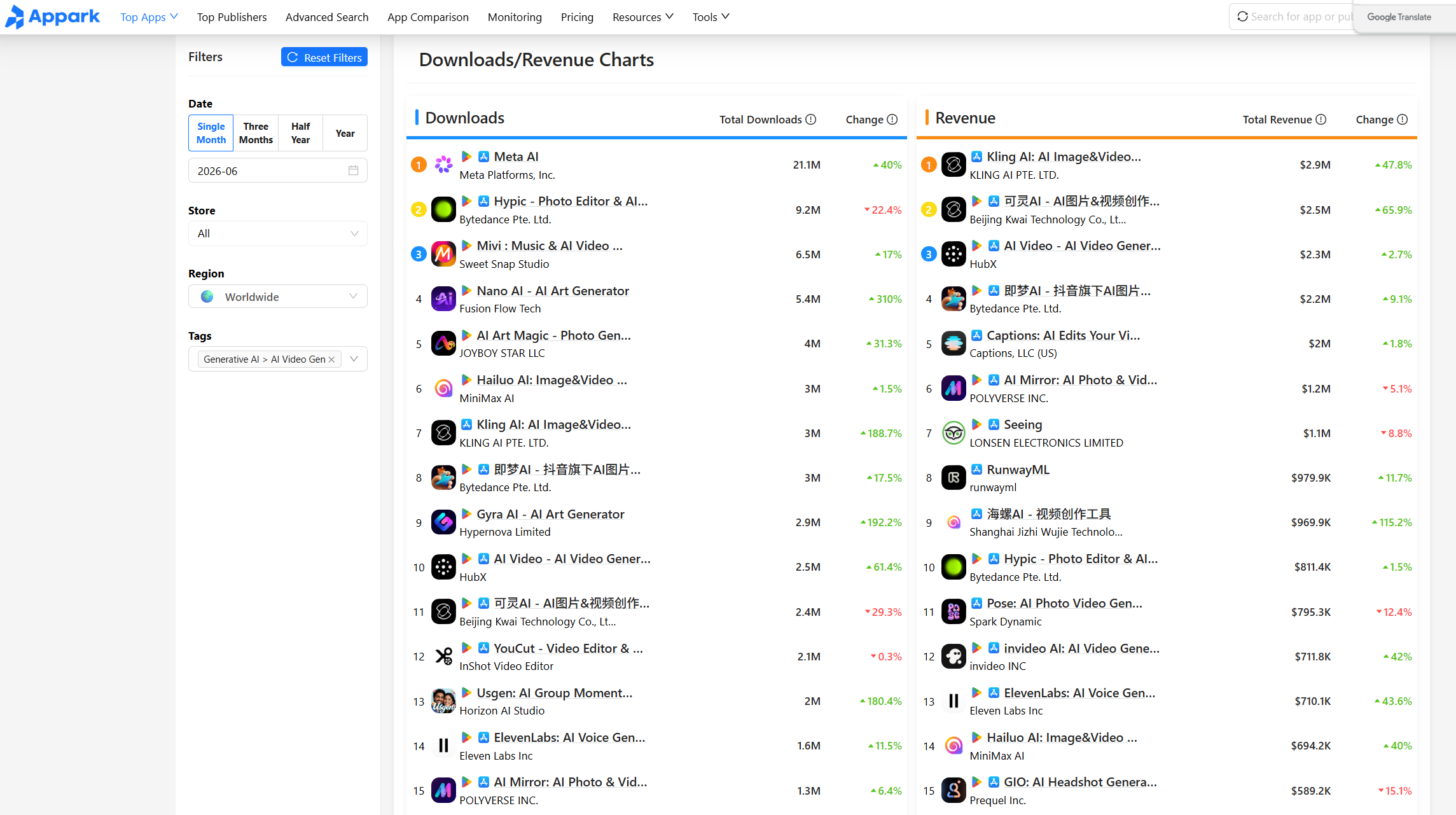
Task: Open YouCut - Video Editor link
Action: pyautogui.click(x=569, y=648)
